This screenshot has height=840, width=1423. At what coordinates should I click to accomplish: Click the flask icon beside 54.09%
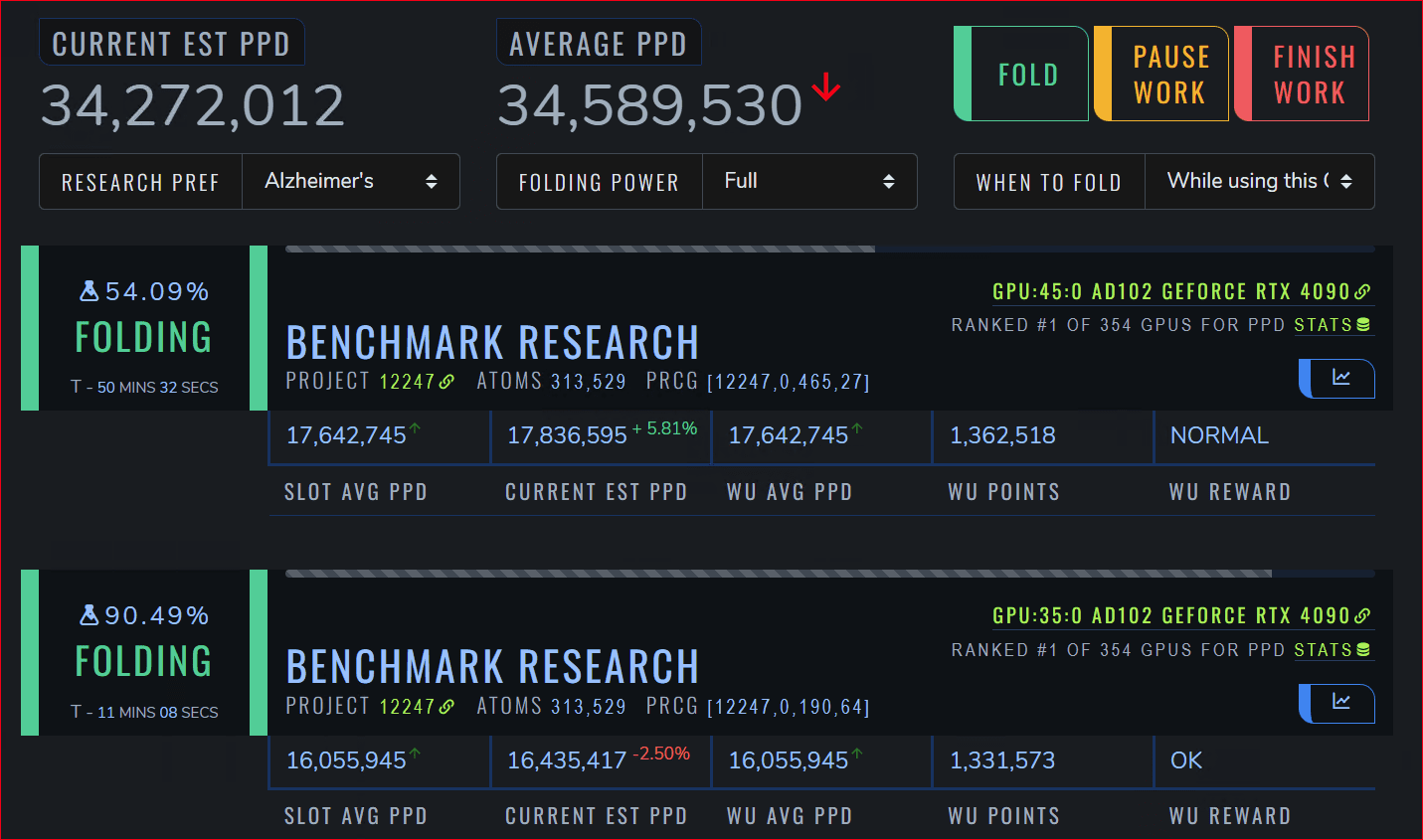coord(89,291)
